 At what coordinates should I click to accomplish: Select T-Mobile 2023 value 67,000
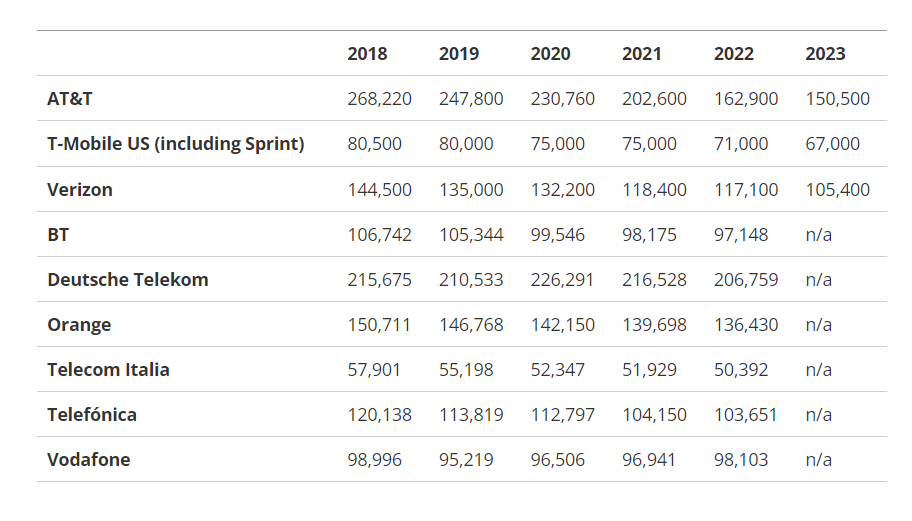(832, 144)
